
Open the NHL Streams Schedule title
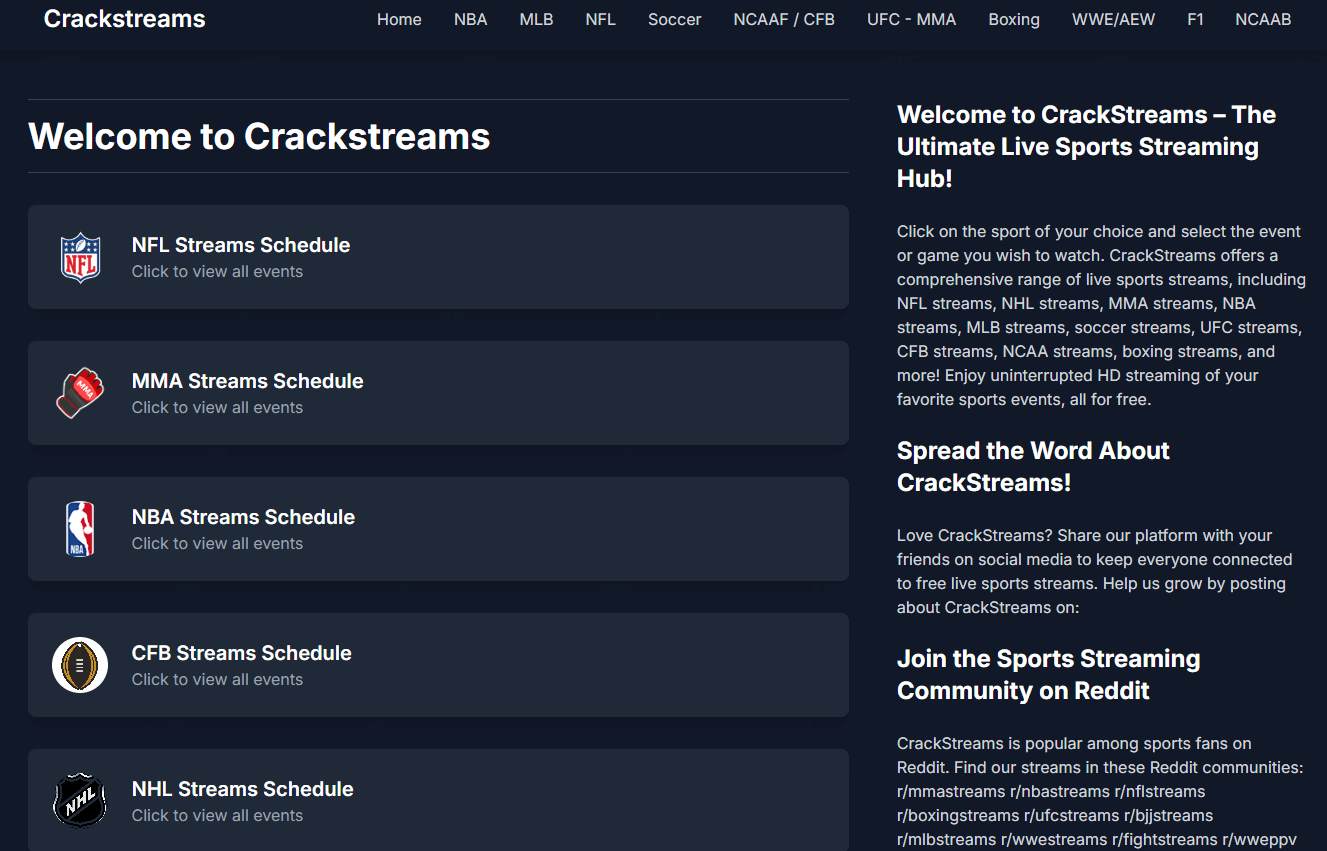click(243, 789)
